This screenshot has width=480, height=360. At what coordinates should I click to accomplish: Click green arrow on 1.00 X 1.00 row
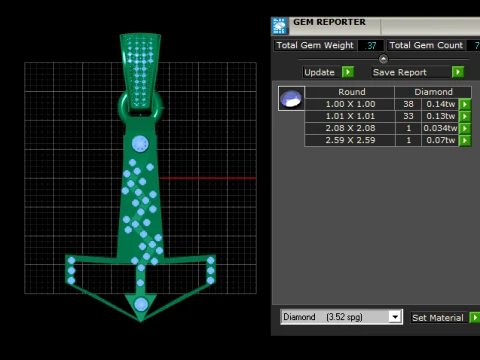click(465, 104)
